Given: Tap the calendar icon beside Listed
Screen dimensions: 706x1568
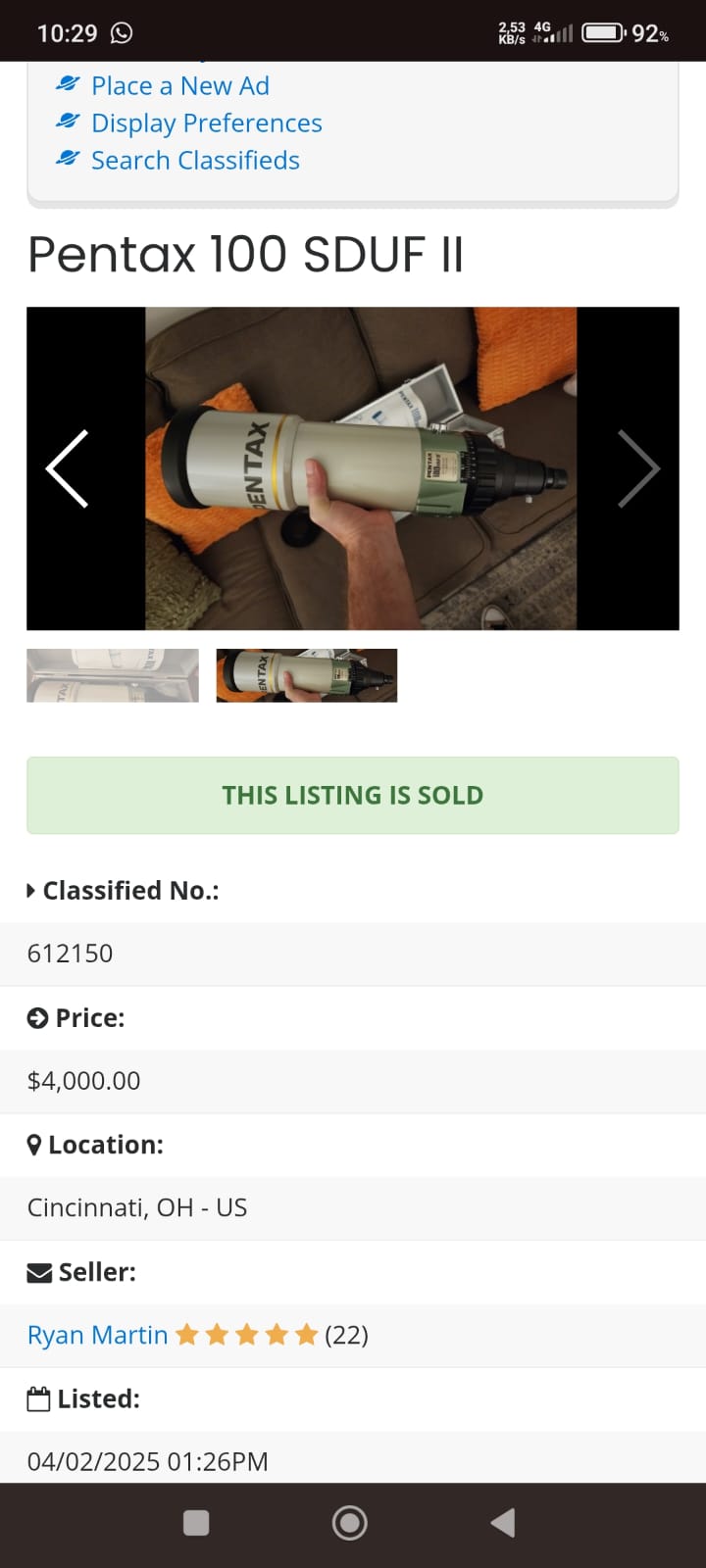Looking at the screenshot, I should 38,1398.
